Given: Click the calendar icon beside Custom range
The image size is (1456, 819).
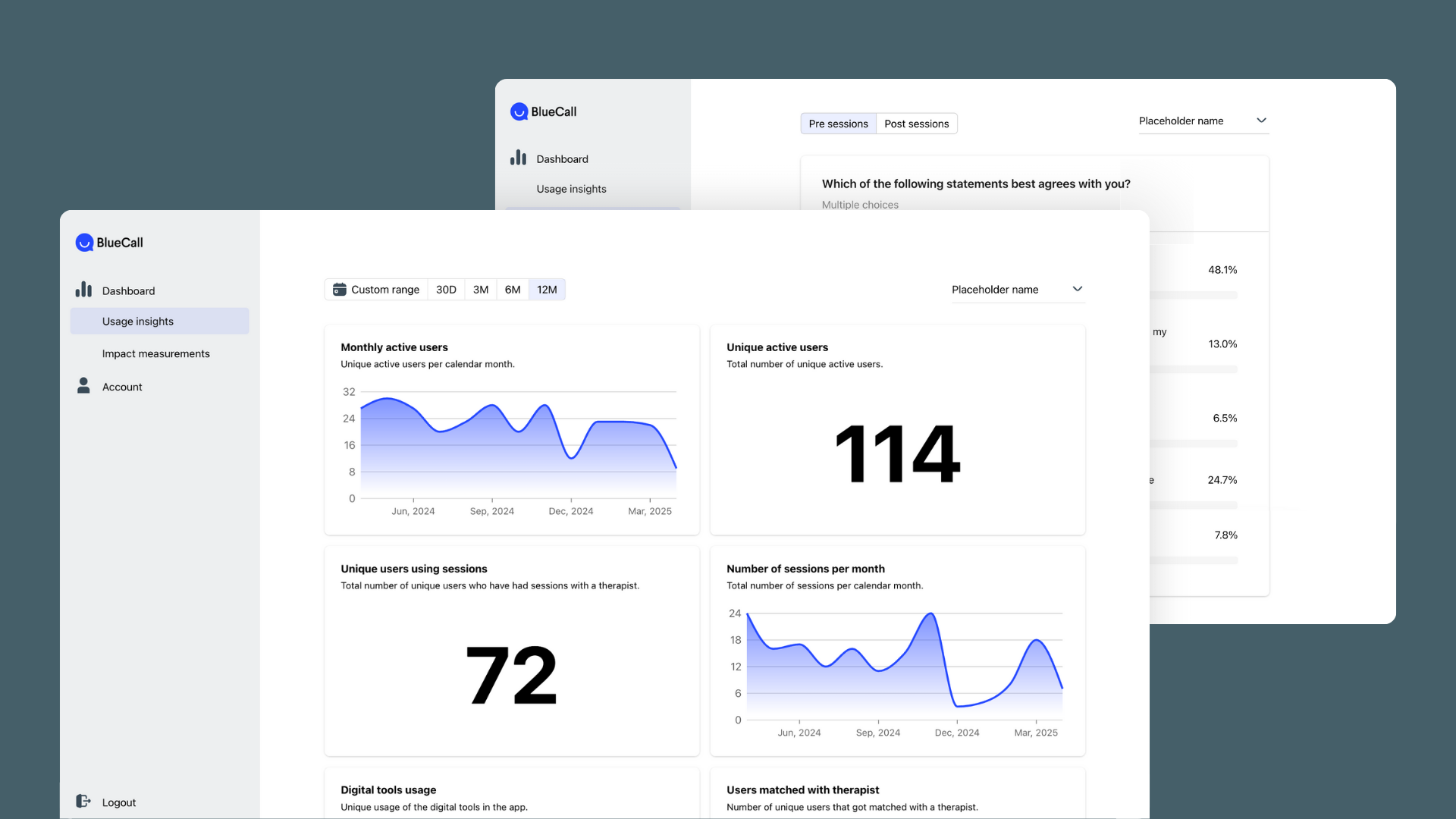Looking at the screenshot, I should (339, 290).
